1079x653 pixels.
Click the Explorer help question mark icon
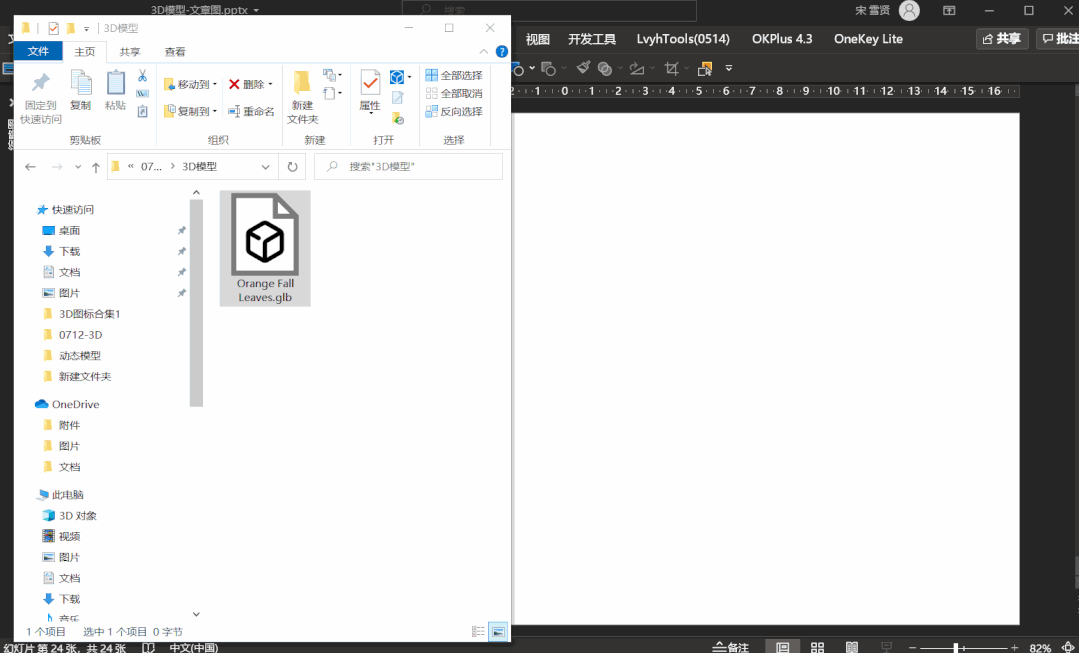pyautogui.click(x=501, y=51)
